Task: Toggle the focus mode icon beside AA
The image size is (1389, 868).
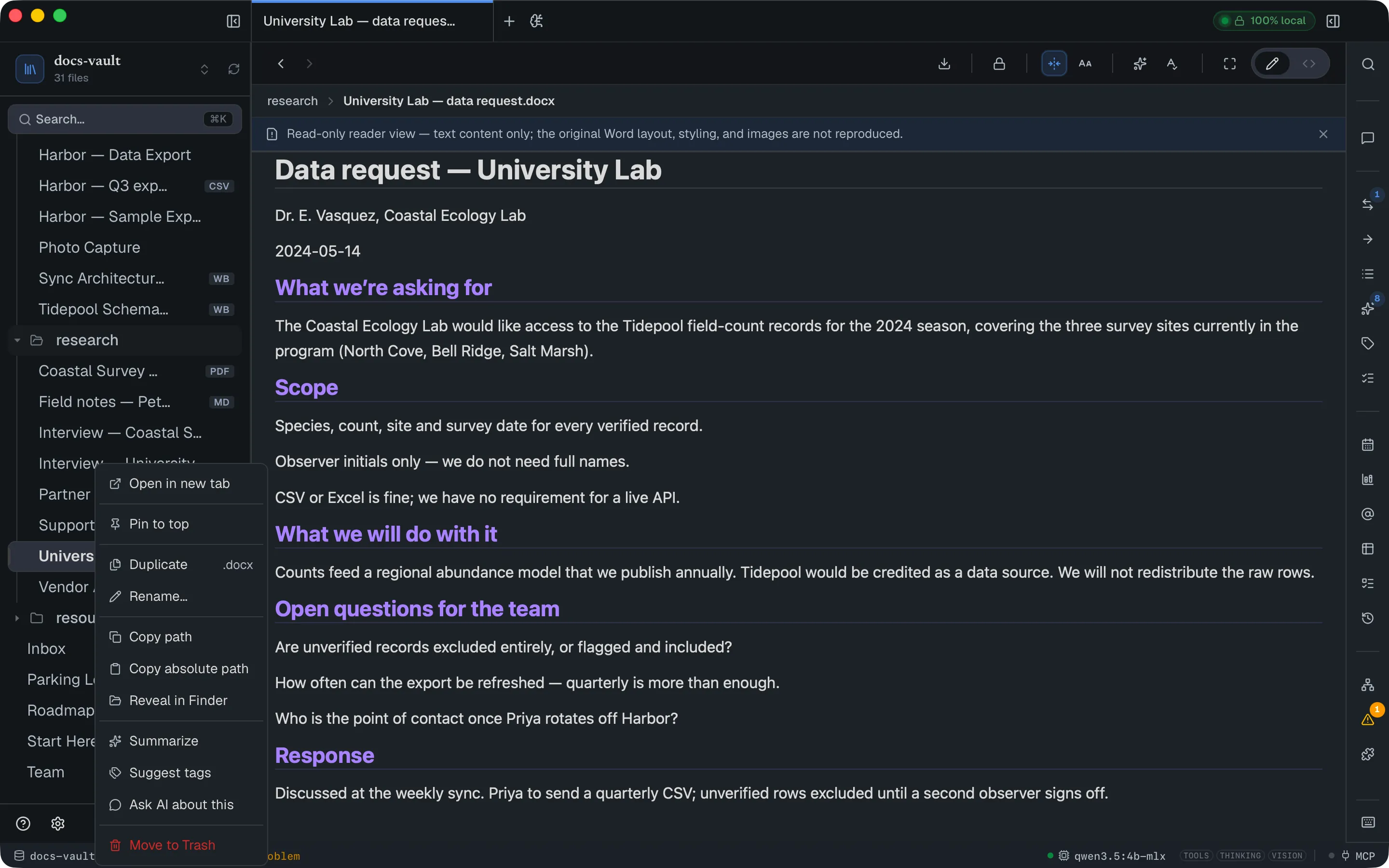Action: tap(1054, 64)
